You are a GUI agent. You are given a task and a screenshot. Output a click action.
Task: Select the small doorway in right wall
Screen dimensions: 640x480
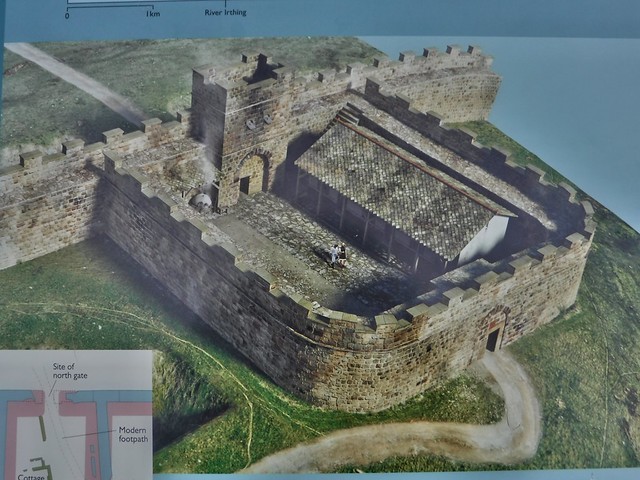[493, 337]
